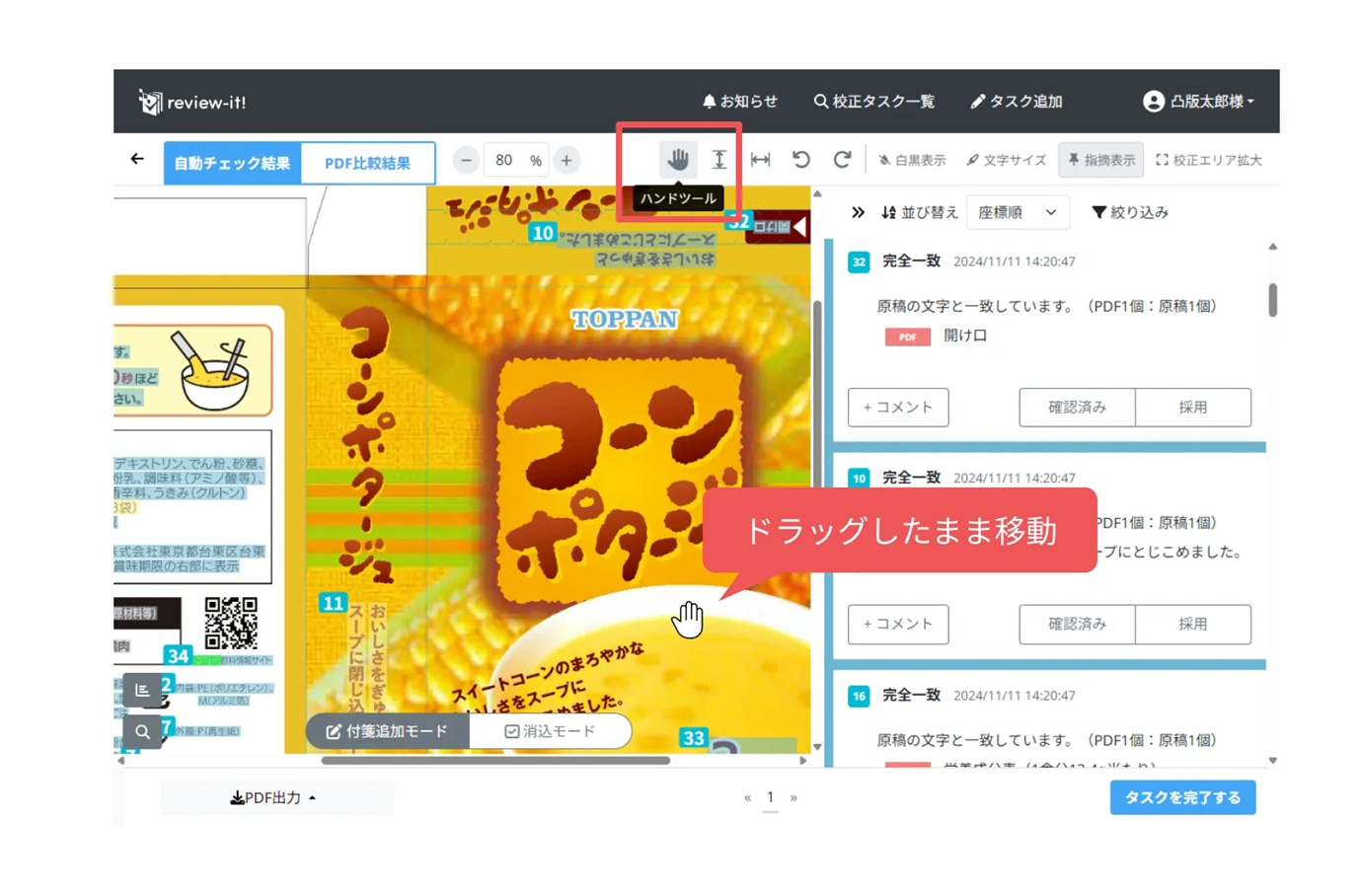Open 文字サイズ text size option
The height and width of the screenshot is (896, 1358).
click(1006, 160)
